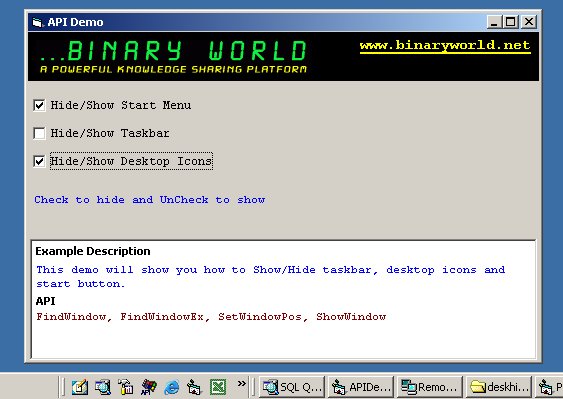Click the 'This demo will show you' description text
563x399 pixels.
(x=270, y=277)
